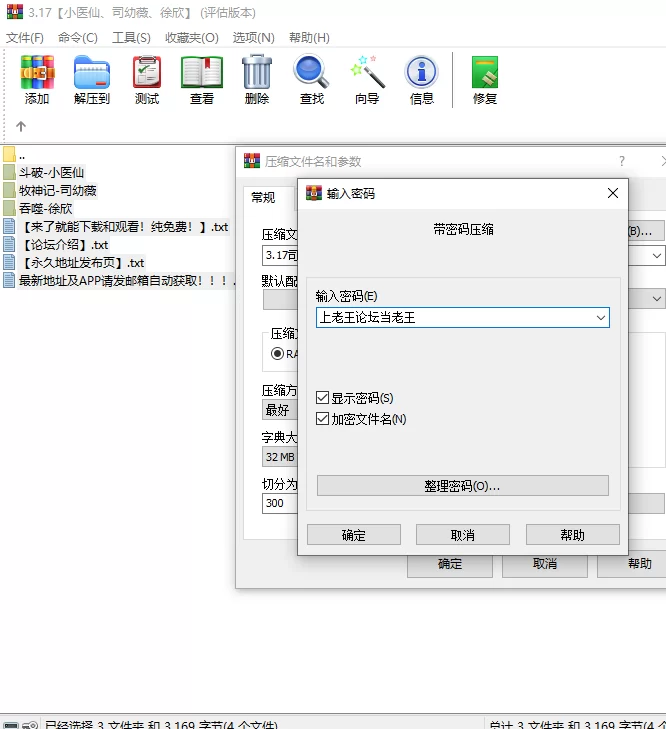
Task: Toggle the 显示密码(S) checkbox
Action: pos(322,398)
